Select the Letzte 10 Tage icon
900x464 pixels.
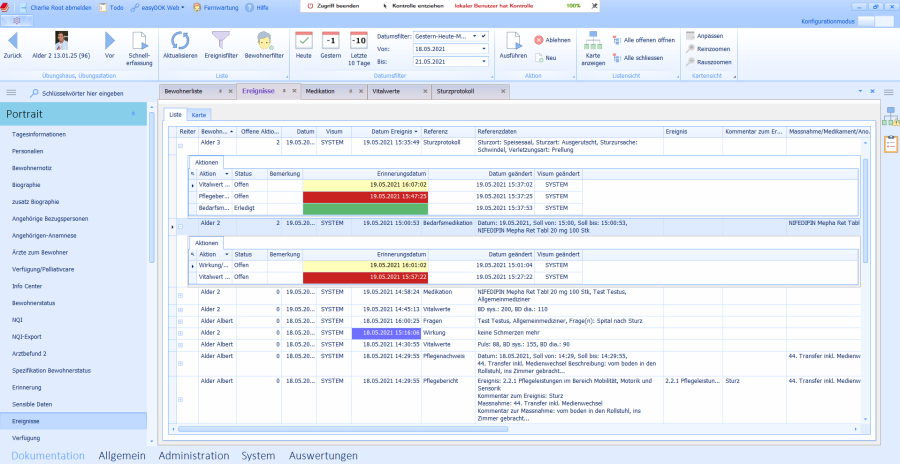(358, 42)
